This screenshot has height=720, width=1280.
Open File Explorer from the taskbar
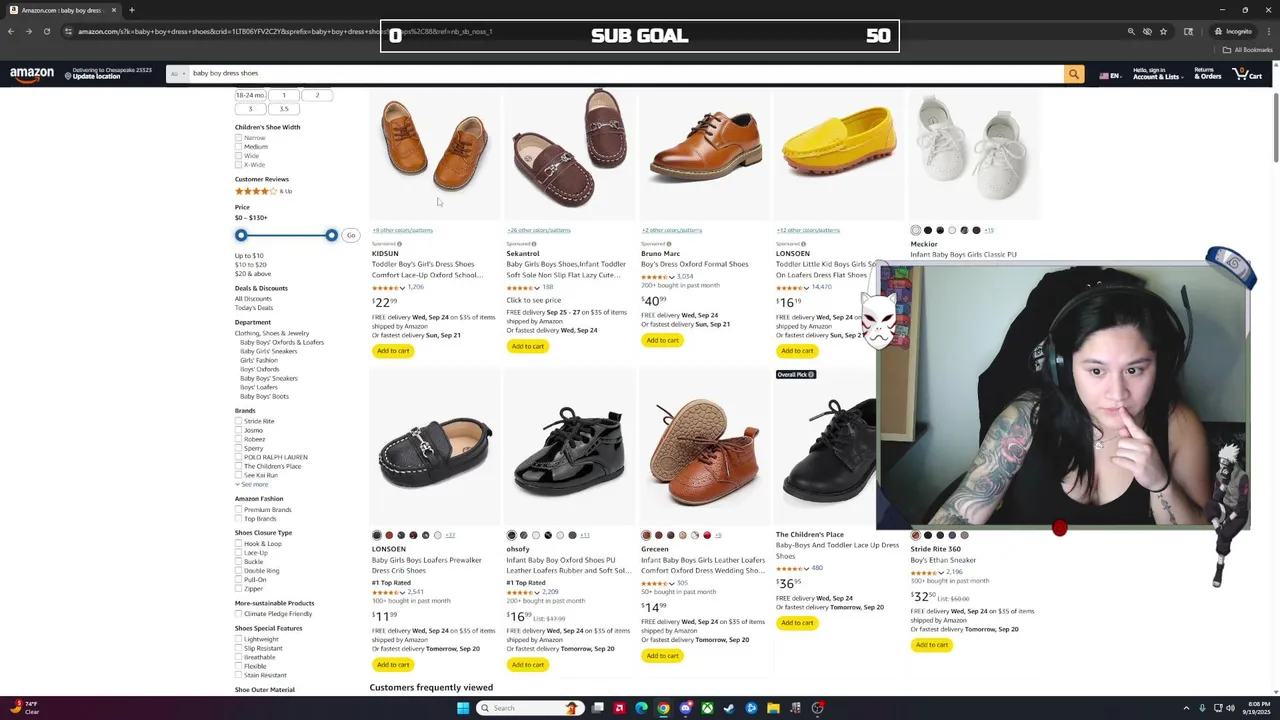773,708
